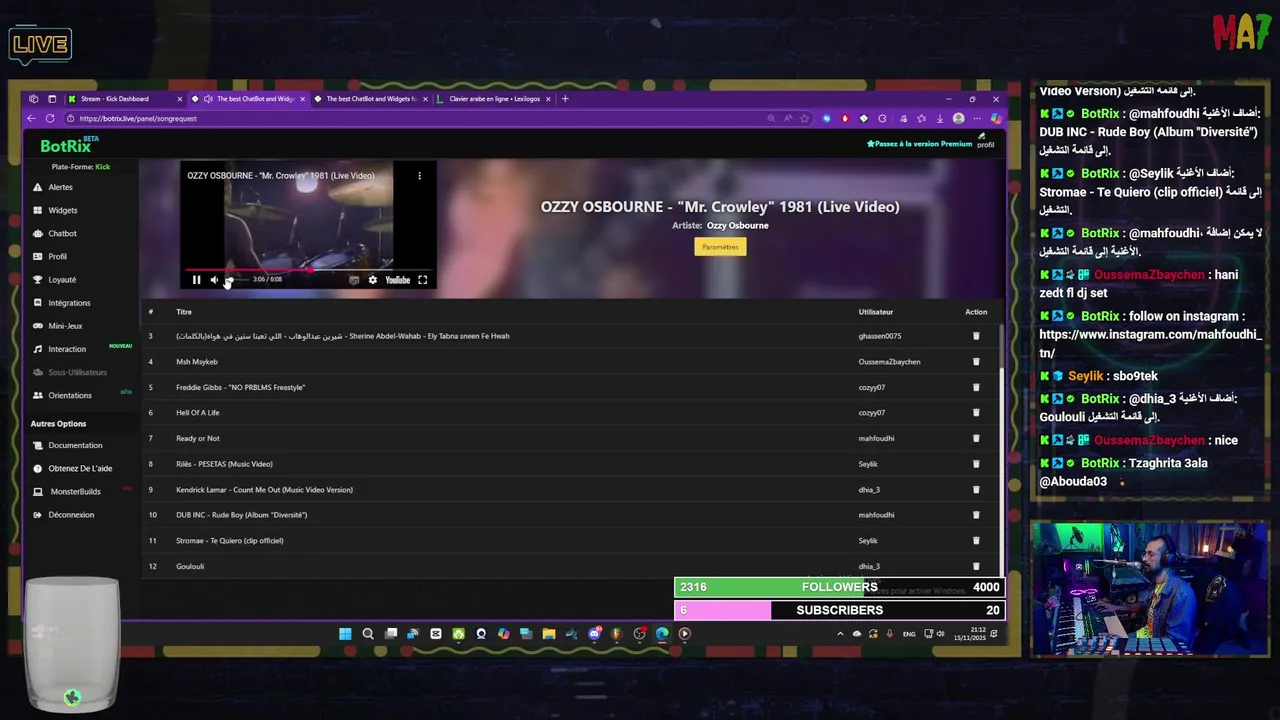Delete the Goulouli song
1280x720 pixels.
click(x=976, y=566)
